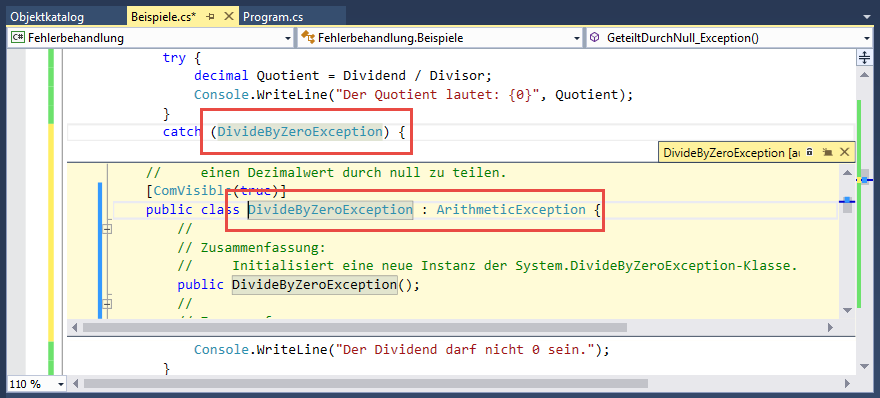Screen dimensions: 880x398
Task: Select the DivideByZeroException peek tab label
Action: point(731,152)
